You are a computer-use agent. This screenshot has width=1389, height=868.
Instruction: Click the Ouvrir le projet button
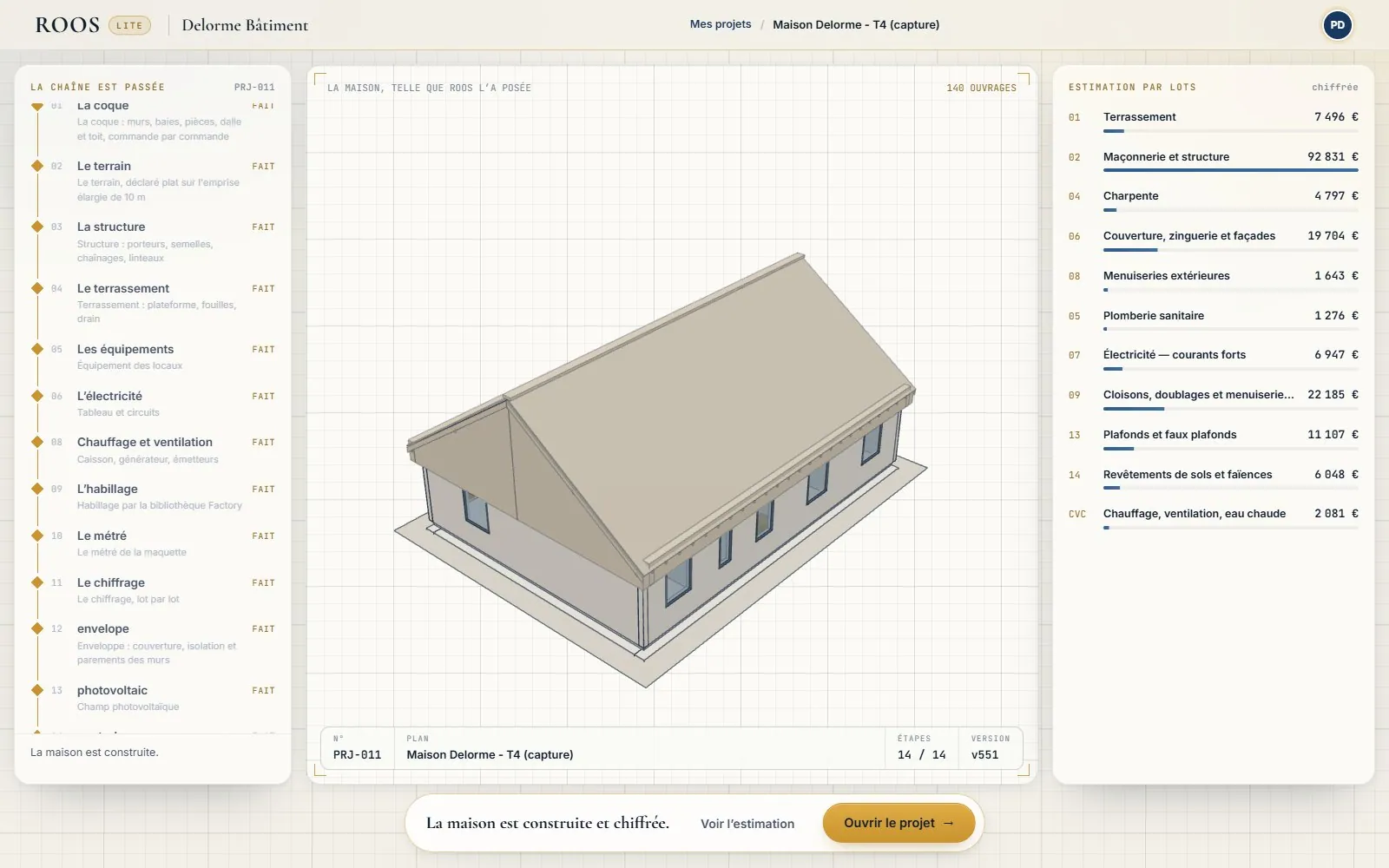(899, 823)
